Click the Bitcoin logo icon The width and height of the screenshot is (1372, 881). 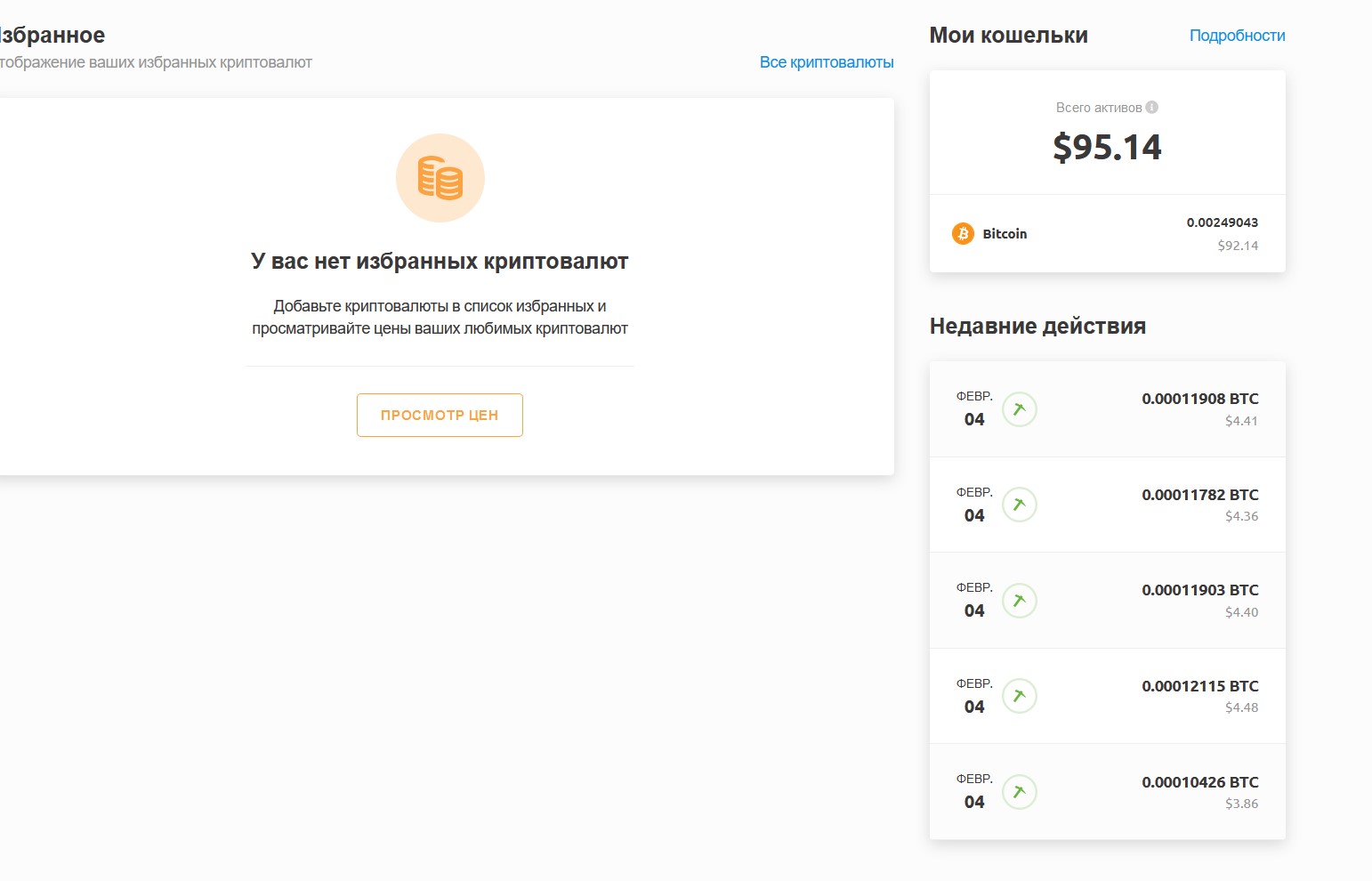963,233
